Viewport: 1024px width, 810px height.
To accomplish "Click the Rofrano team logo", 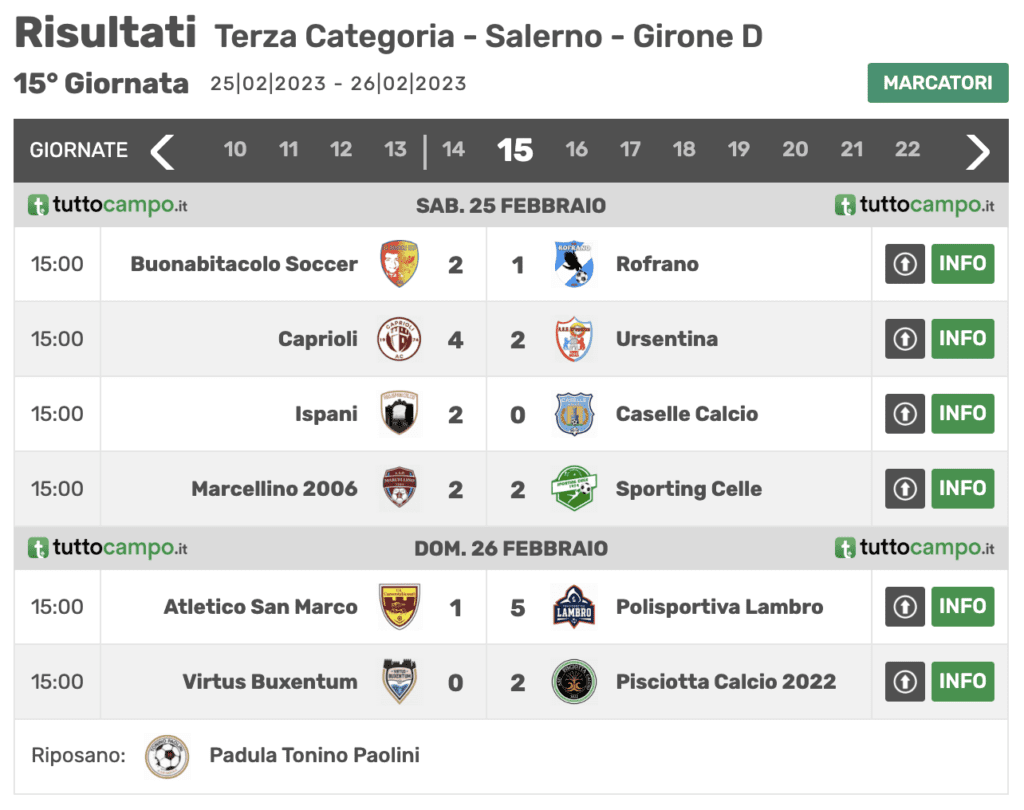I will 574,264.
